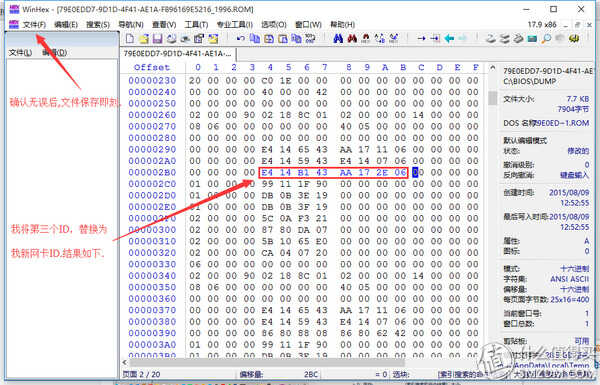Click the Undo arrow icon
The width and height of the screenshot is (600, 385).
coord(241,38)
